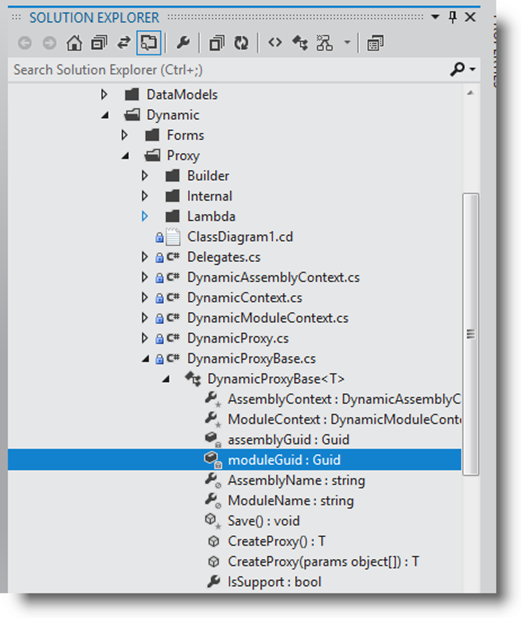Screen dimensions: 521x618
Task: Expand the Builder folder
Action: click(x=145, y=176)
